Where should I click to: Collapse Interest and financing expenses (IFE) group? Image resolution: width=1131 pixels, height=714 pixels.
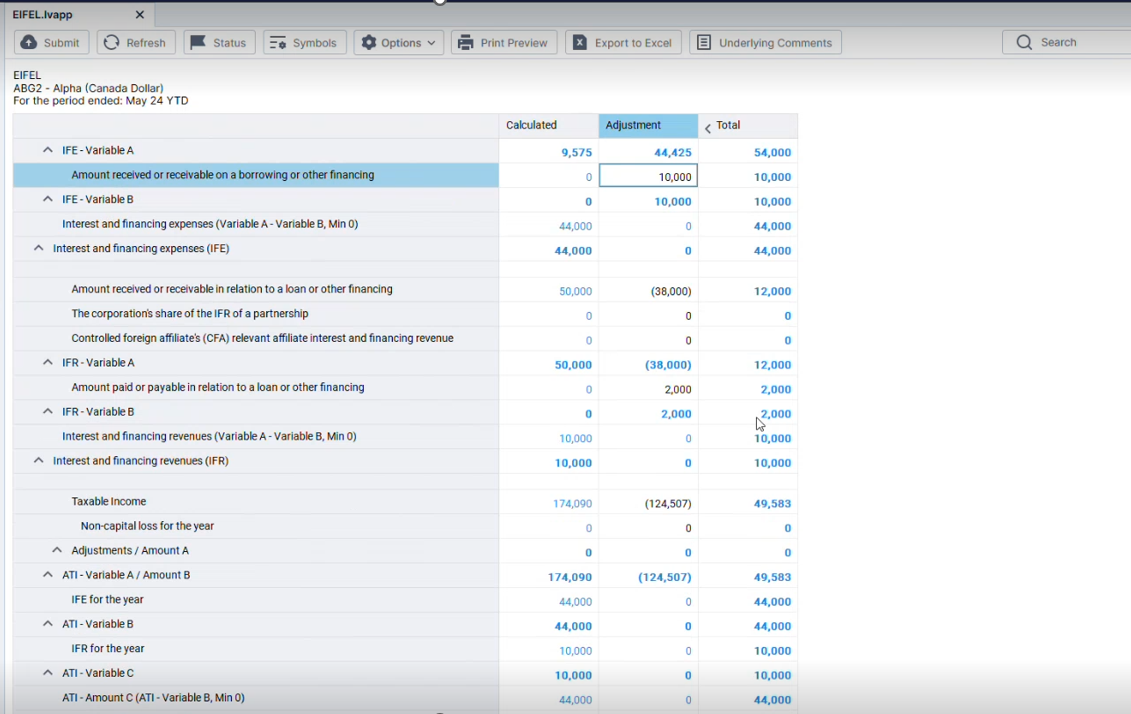point(38,248)
